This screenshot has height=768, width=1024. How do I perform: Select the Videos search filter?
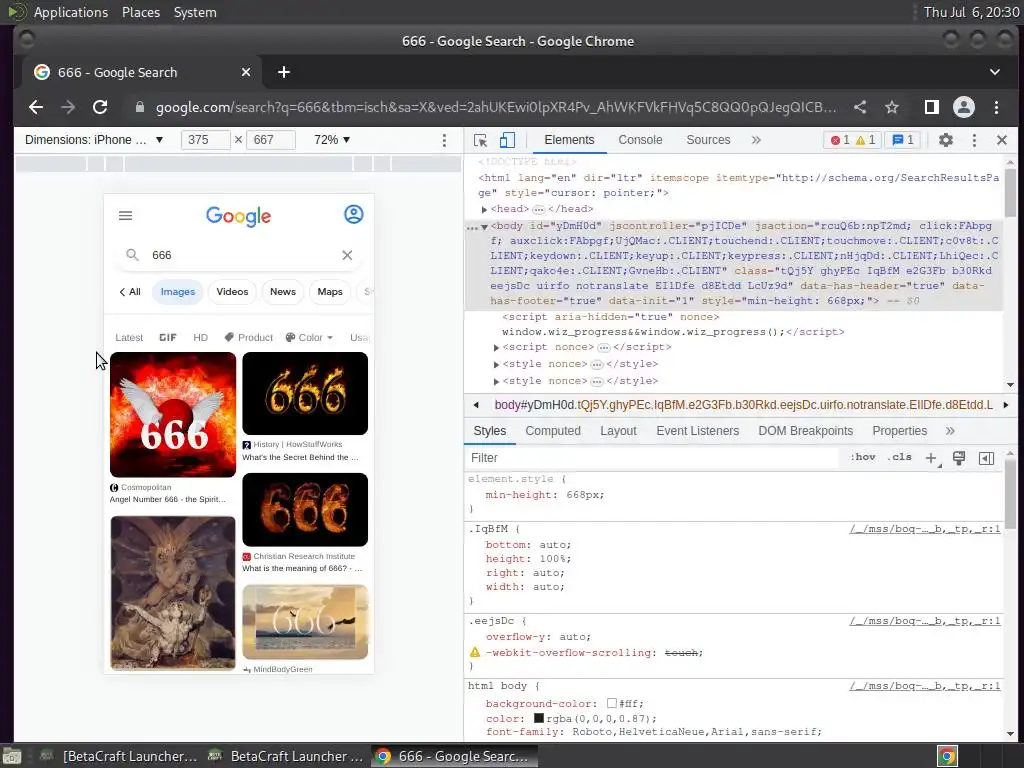click(x=232, y=292)
